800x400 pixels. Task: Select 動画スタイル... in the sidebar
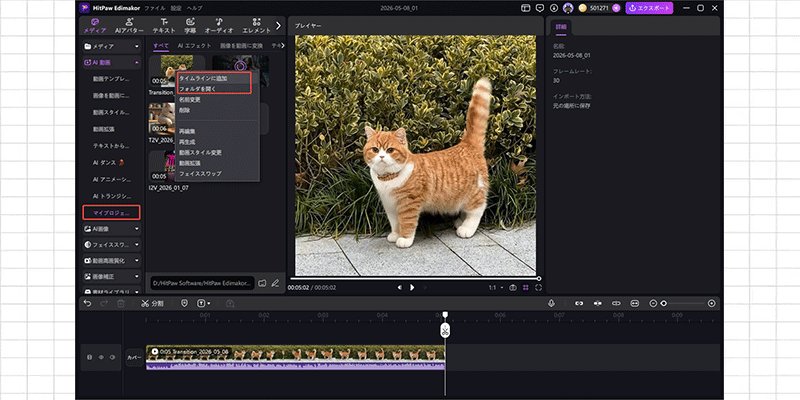click(x=111, y=112)
